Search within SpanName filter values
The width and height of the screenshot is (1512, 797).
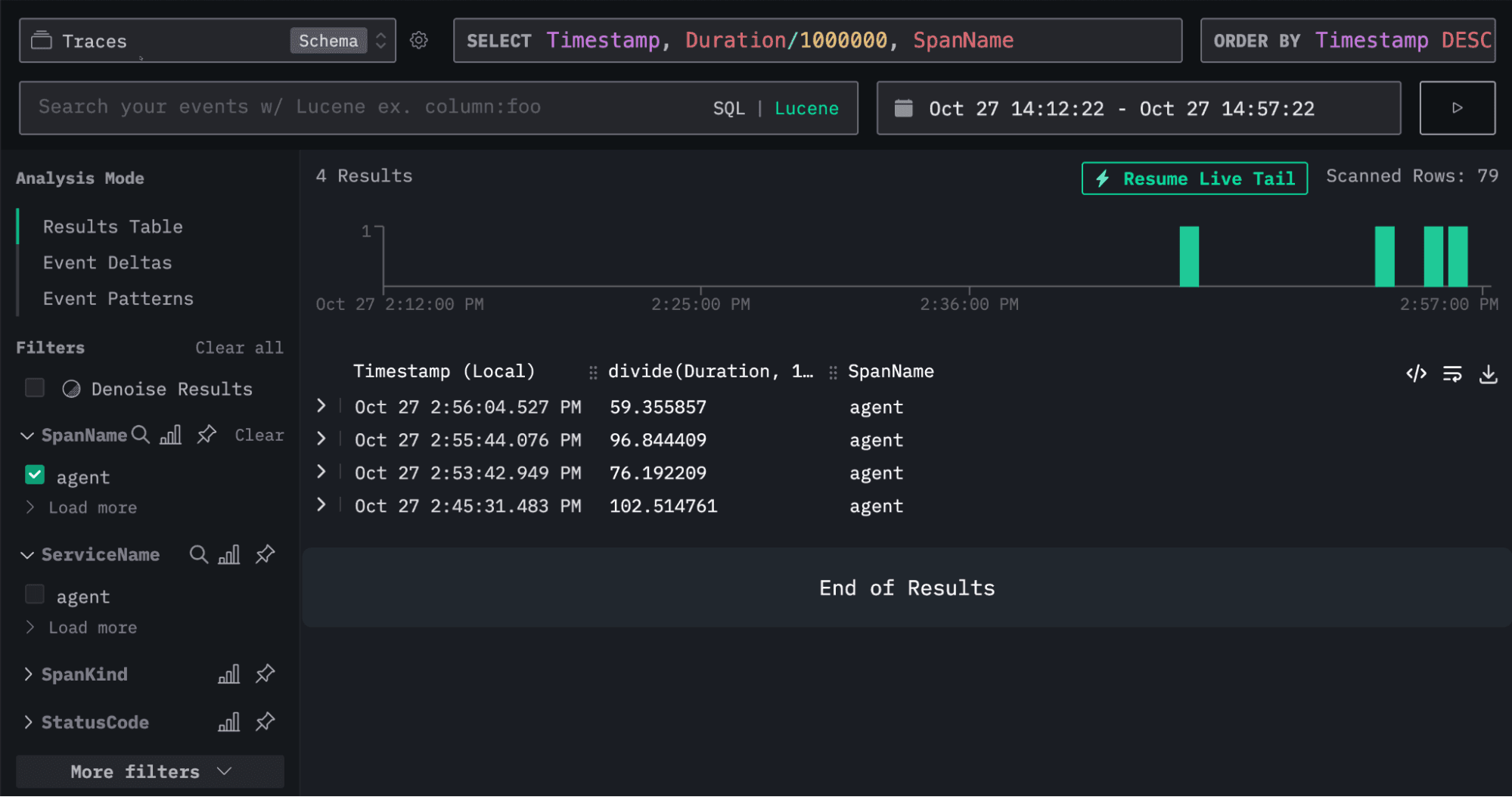[141, 435]
